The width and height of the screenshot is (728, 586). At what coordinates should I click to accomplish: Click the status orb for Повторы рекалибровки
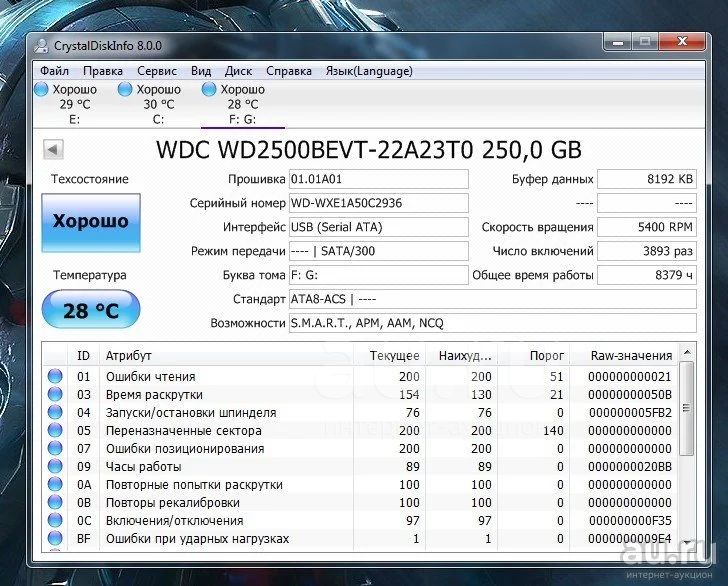(55, 502)
